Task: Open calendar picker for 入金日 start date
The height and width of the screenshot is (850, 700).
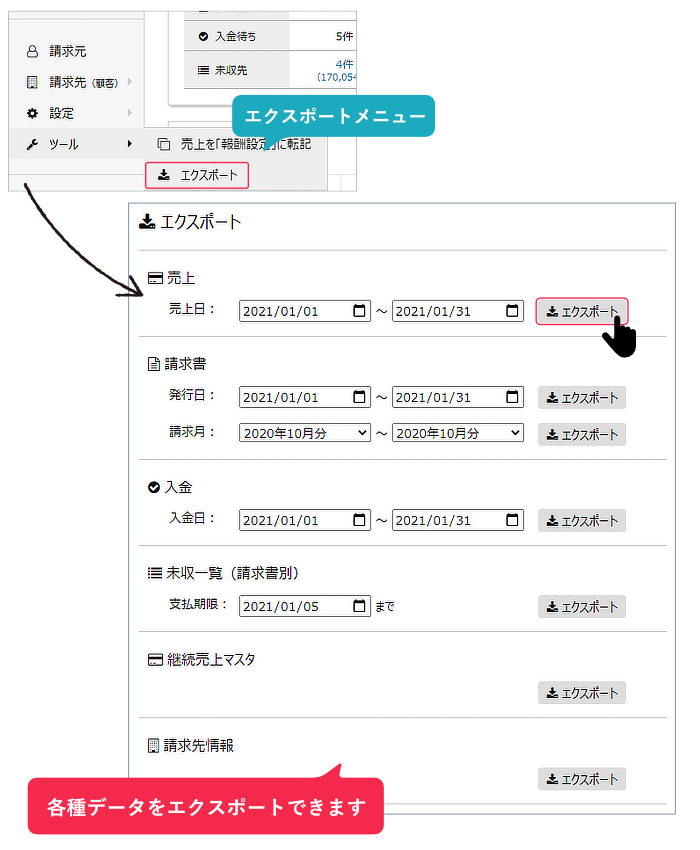Action: pyautogui.click(x=360, y=520)
